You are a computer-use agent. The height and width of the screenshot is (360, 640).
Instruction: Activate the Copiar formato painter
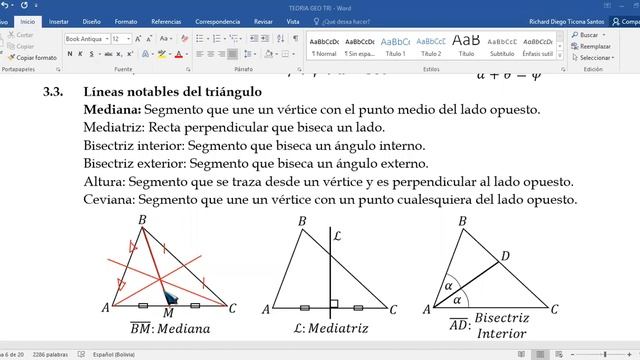(33, 58)
